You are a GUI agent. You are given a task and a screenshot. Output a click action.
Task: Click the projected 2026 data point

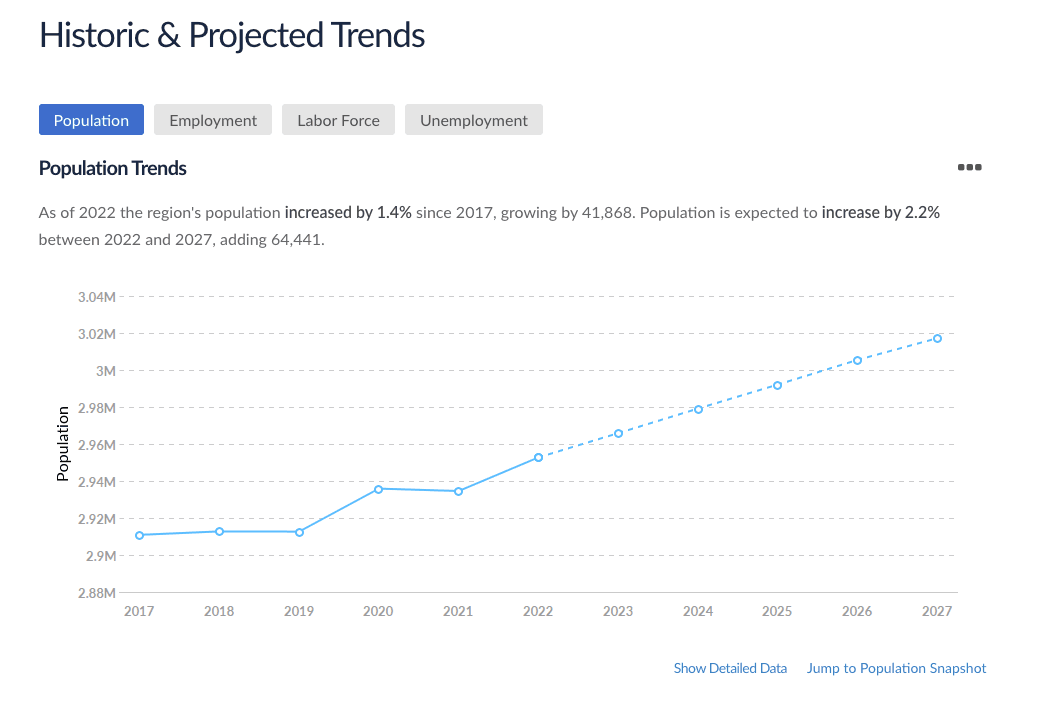point(857,360)
